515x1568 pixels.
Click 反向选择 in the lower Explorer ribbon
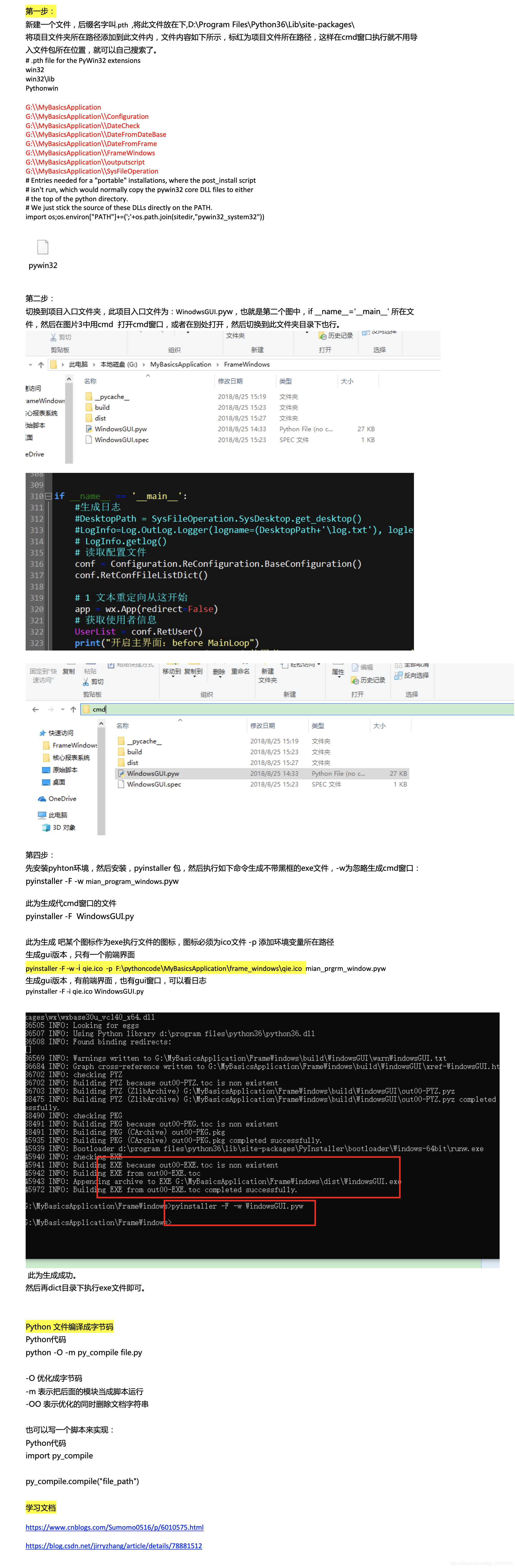412,676
